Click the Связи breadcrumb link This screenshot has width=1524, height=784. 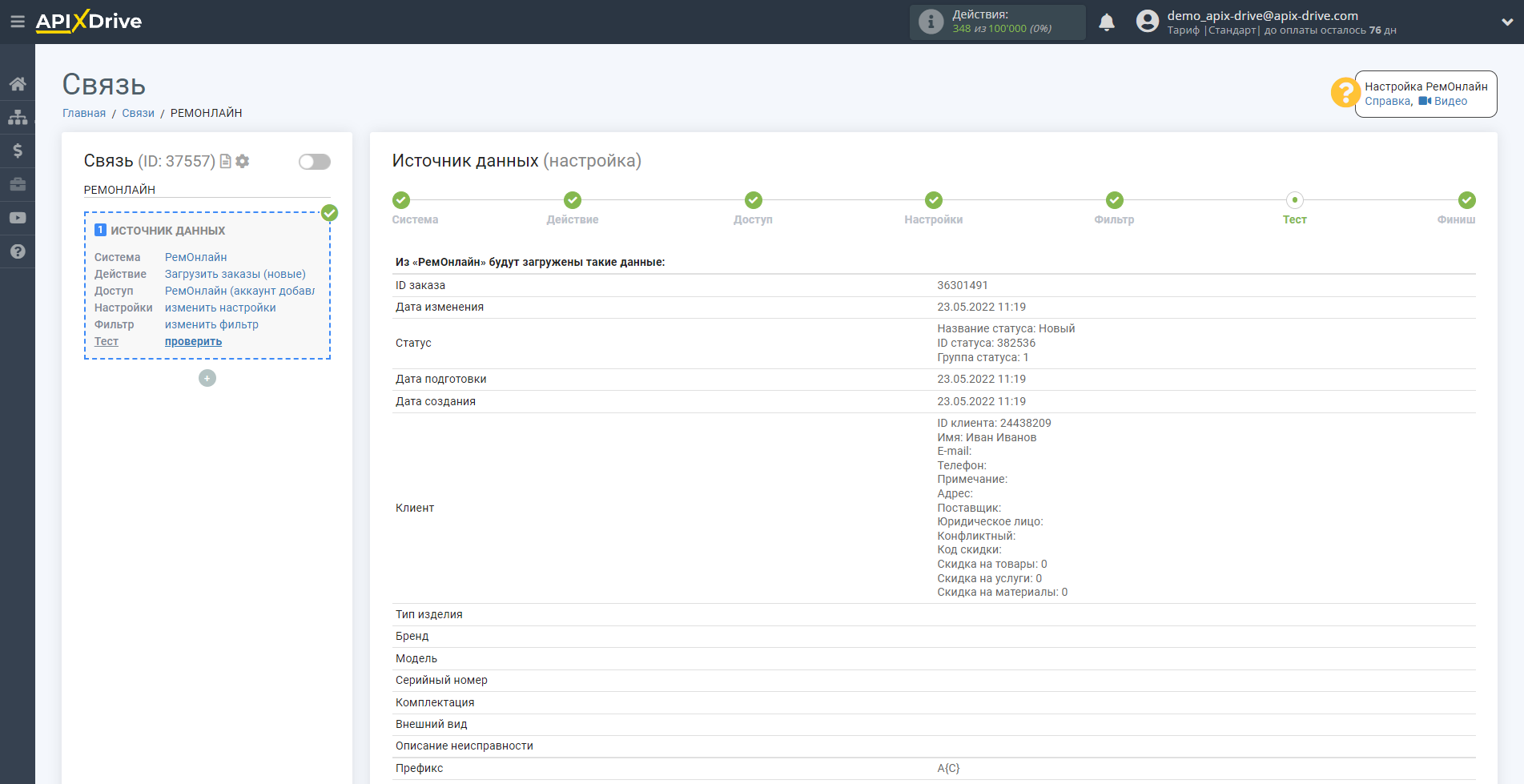point(138,113)
